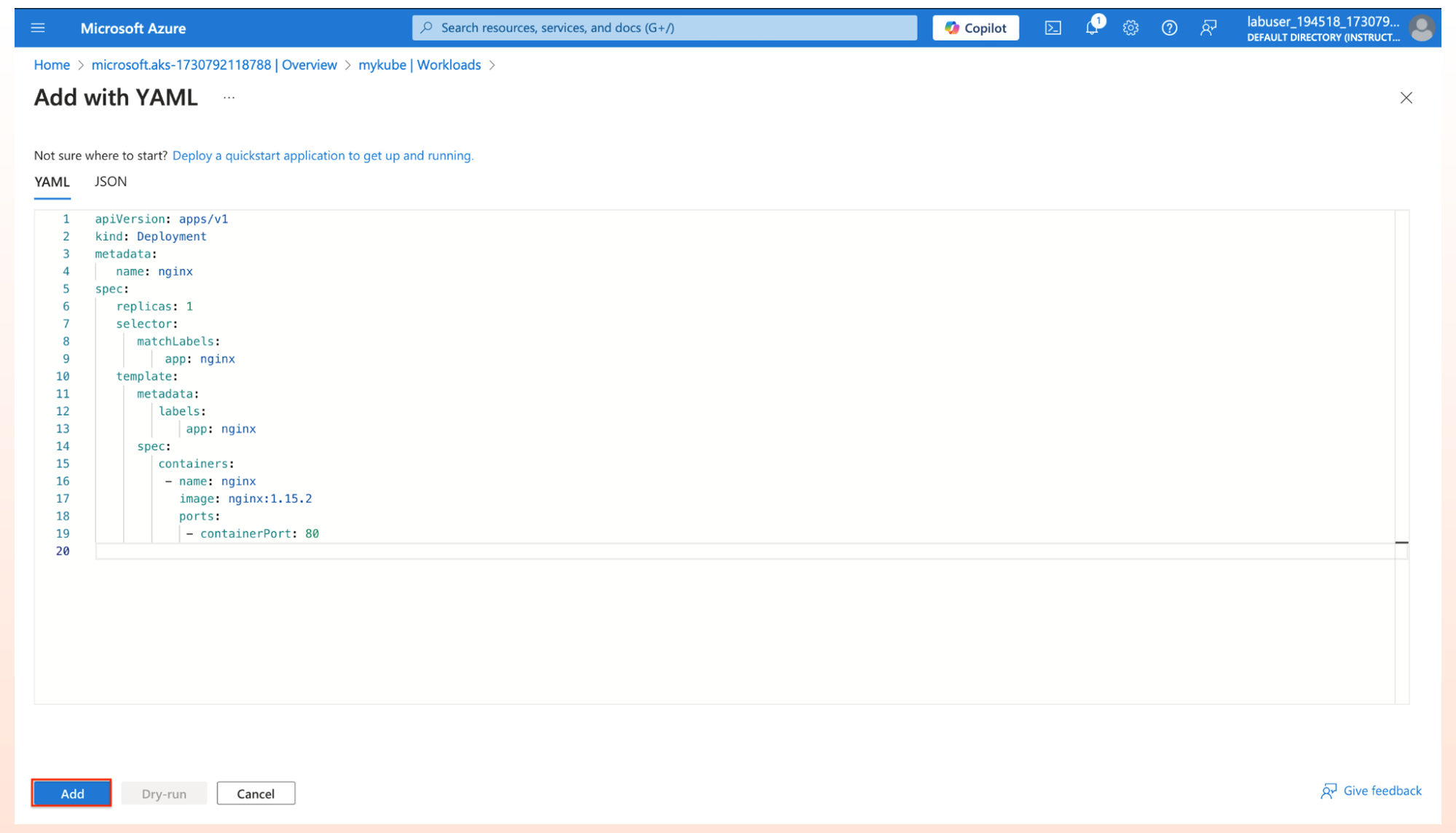Click the 'kind: Deployment' line
The height and width of the screenshot is (833, 1456).
point(151,236)
